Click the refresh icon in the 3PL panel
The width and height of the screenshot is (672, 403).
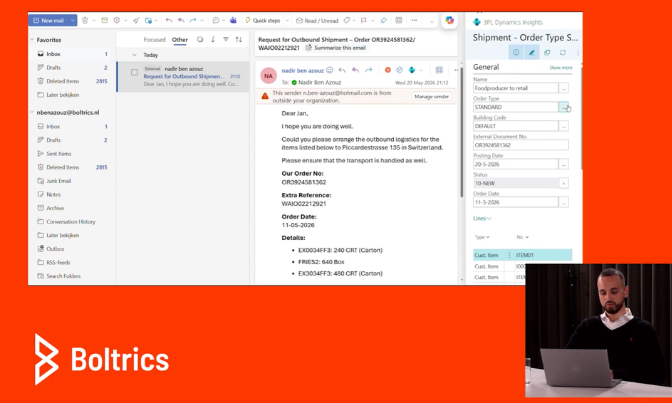coord(563,52)
